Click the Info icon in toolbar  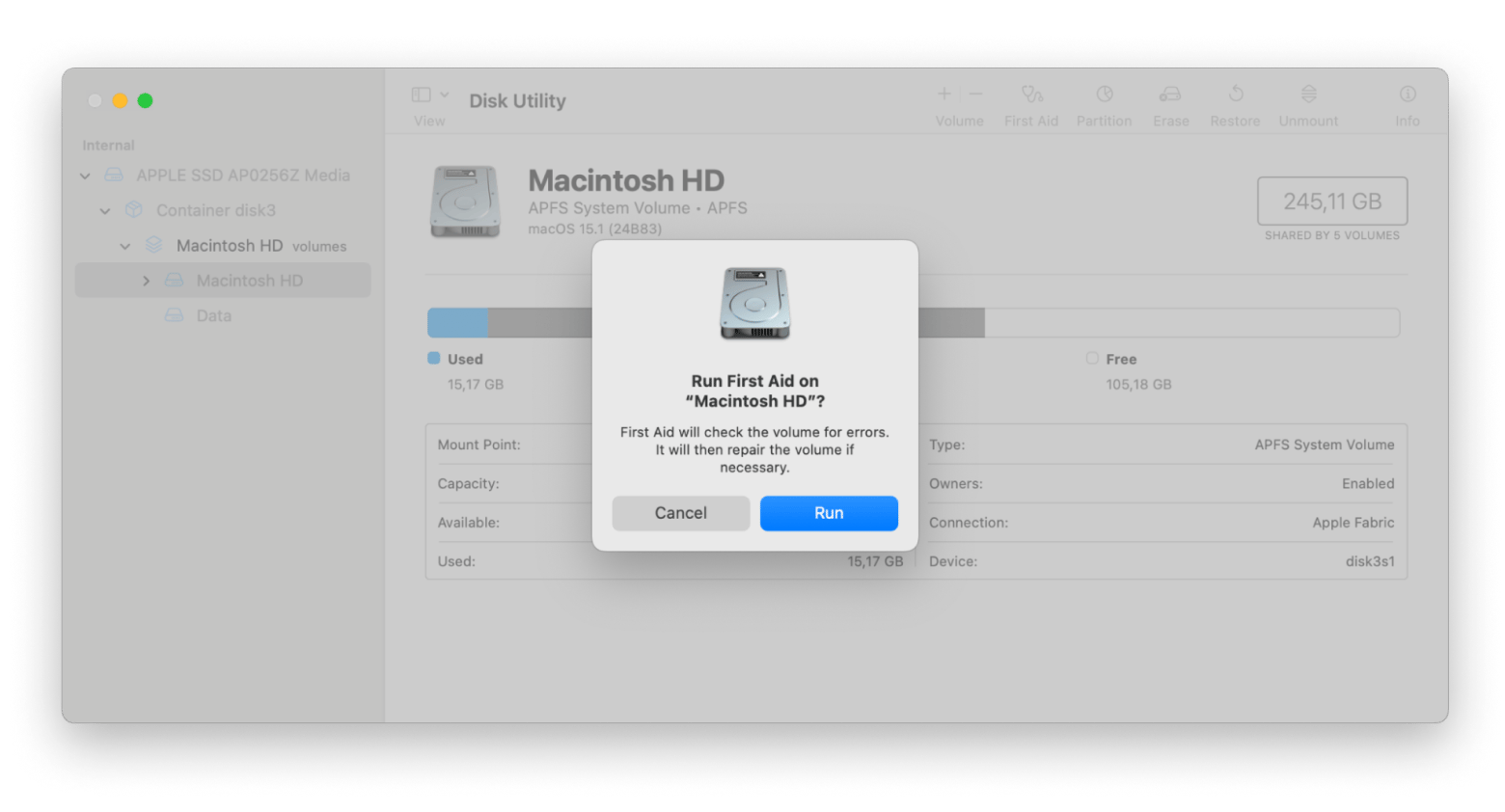(x=1408, y=94)
